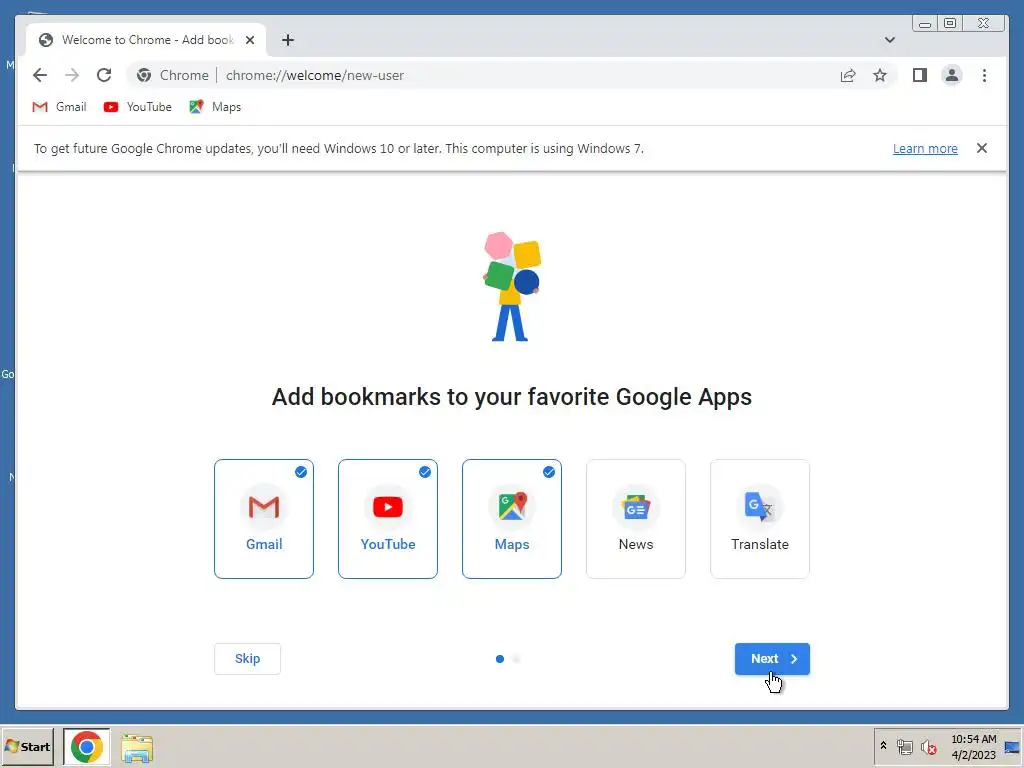1024x768 pixels.
Task: Open the side panel icon
Action: [x=920, y=75]
